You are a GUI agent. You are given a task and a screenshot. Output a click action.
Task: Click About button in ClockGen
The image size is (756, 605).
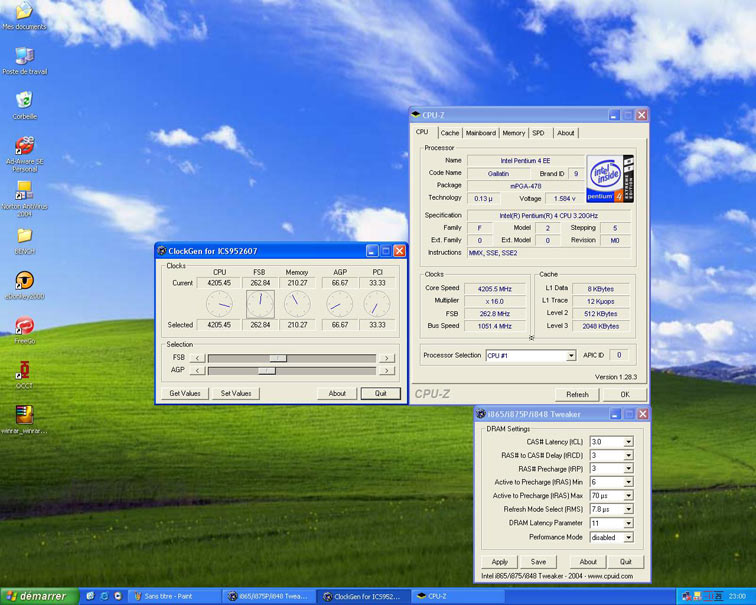click(x=337, y=393)
